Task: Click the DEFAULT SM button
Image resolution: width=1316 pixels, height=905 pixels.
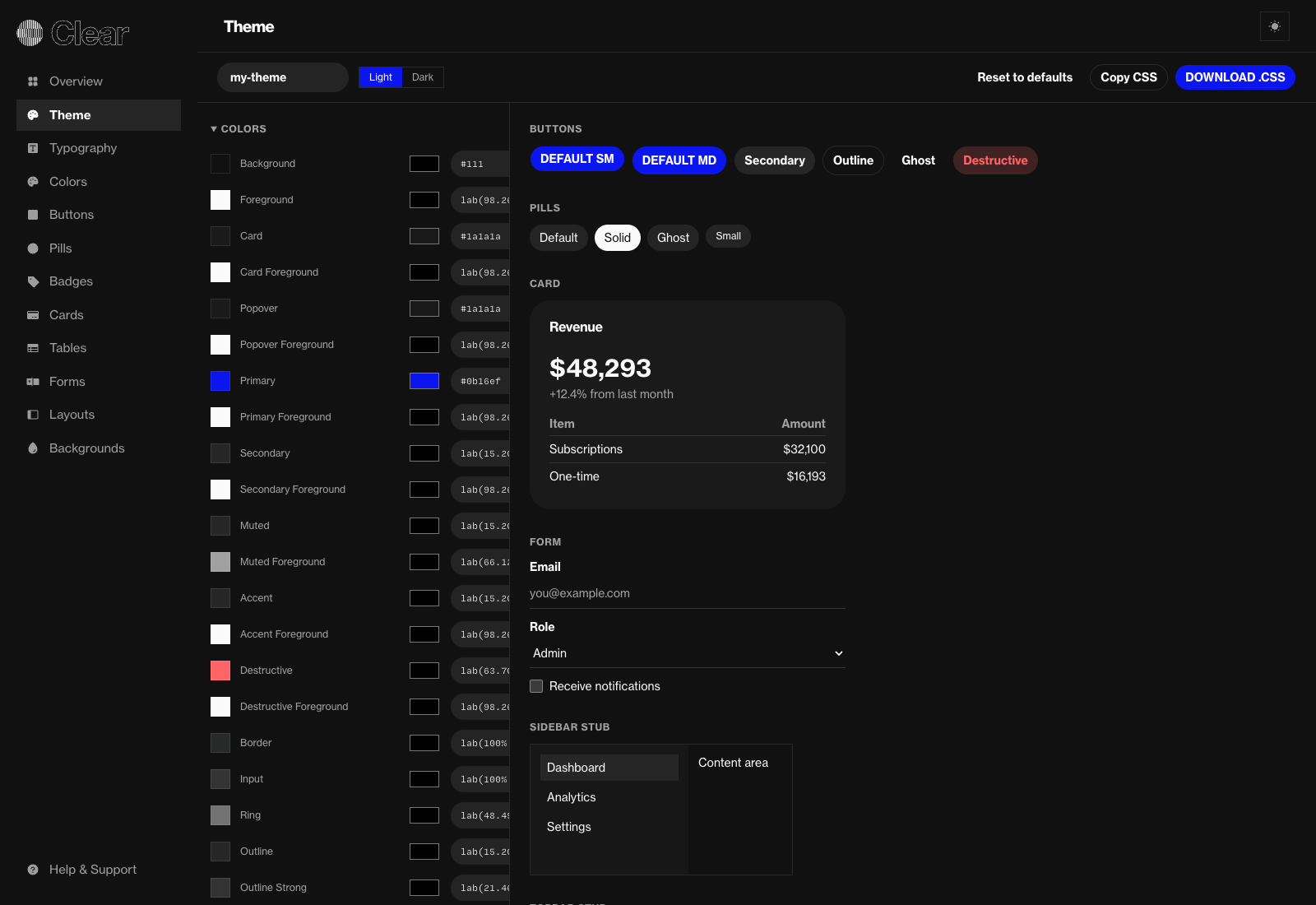Action: click(577, 159)
